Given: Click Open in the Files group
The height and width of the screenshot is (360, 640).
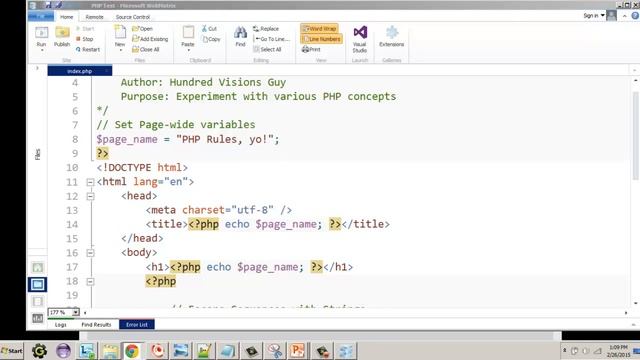Looking at the screenshot, I should coord(142,29).
